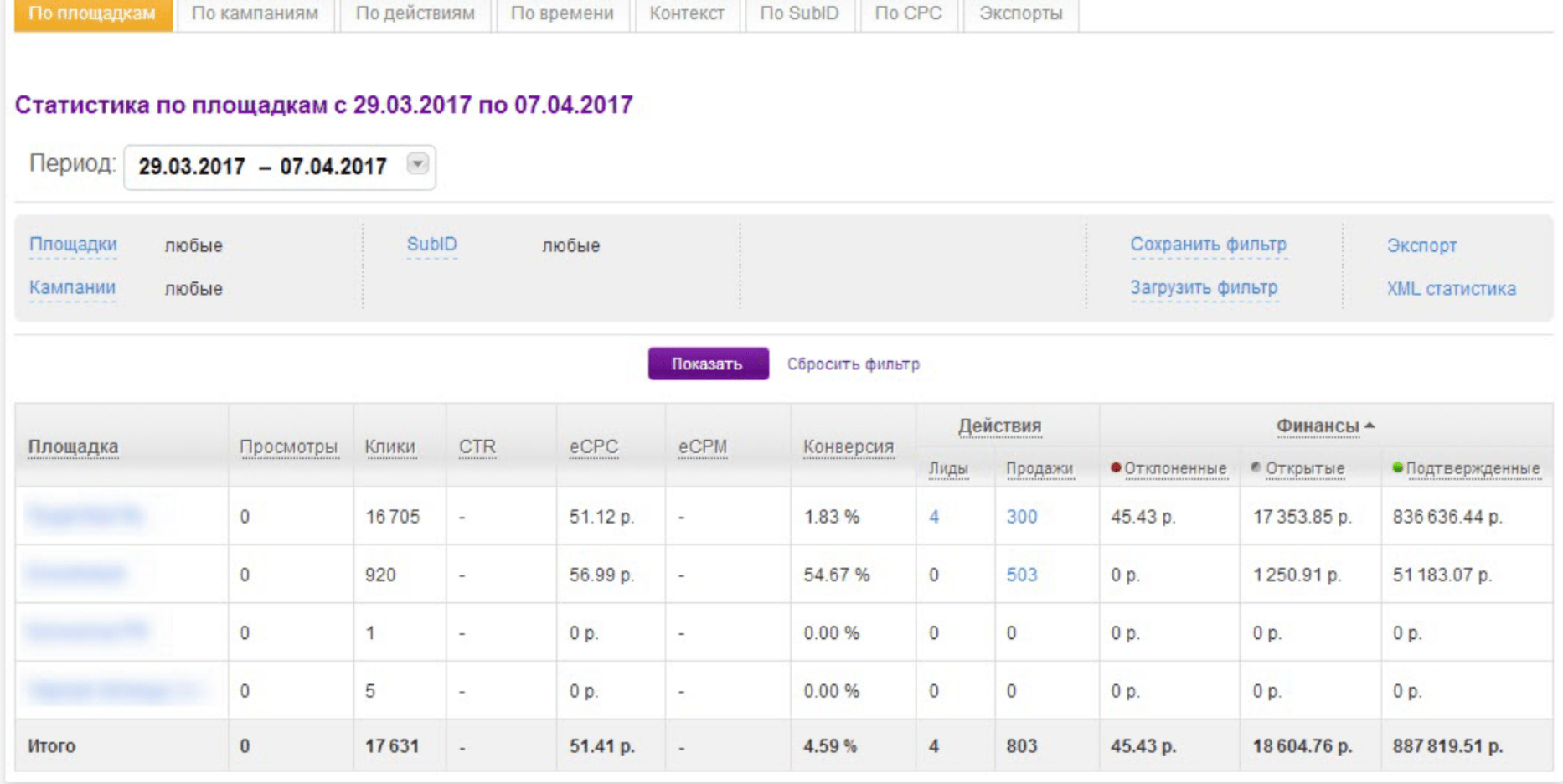The width and height of the screenshot is (1563, 784).
Task: Expand the Площадки filter selector
Action: [73, 245]
